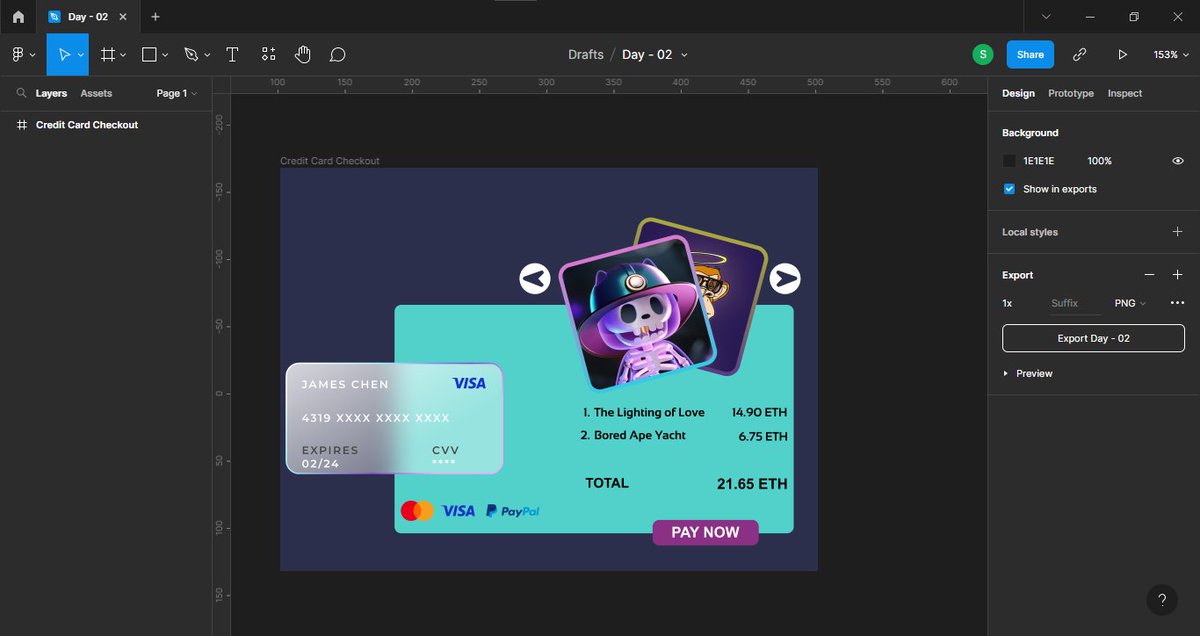
Task: Open the Page 1 dropdown
Action: coord(176,93)
